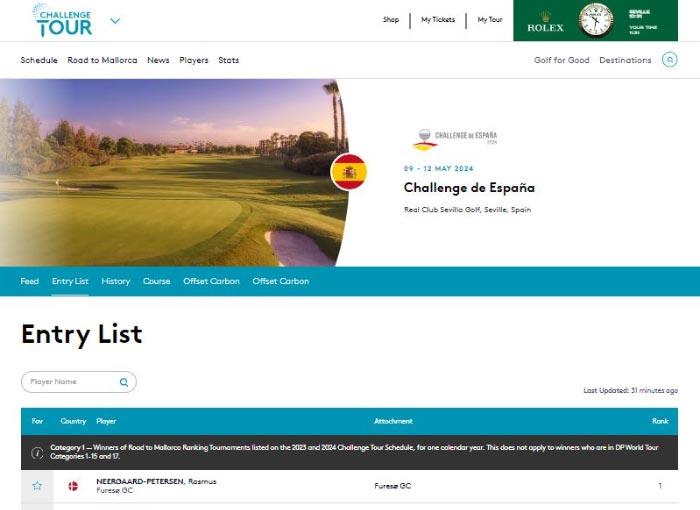The image size is (700, 510).
Task: Click the Spain flag badge
Action: (349, 172)
